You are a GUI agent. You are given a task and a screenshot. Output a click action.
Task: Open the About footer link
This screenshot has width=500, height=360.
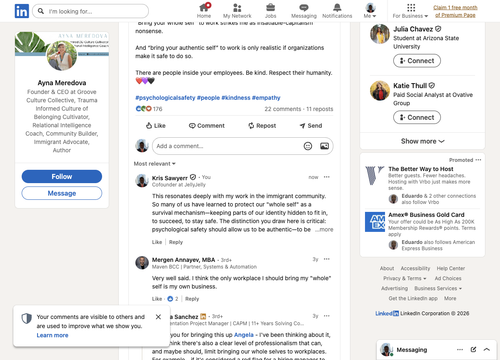coord(387,268)
